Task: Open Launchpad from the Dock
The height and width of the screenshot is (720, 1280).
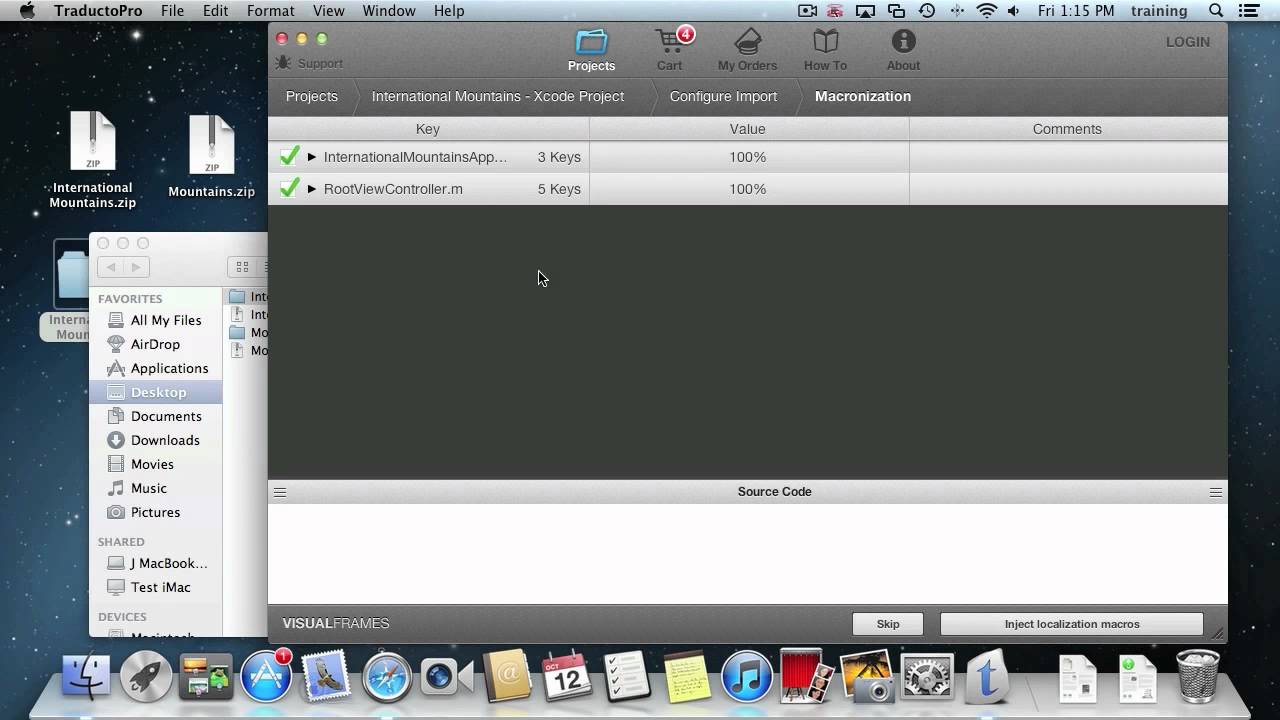Action: (x=146, y=677)
